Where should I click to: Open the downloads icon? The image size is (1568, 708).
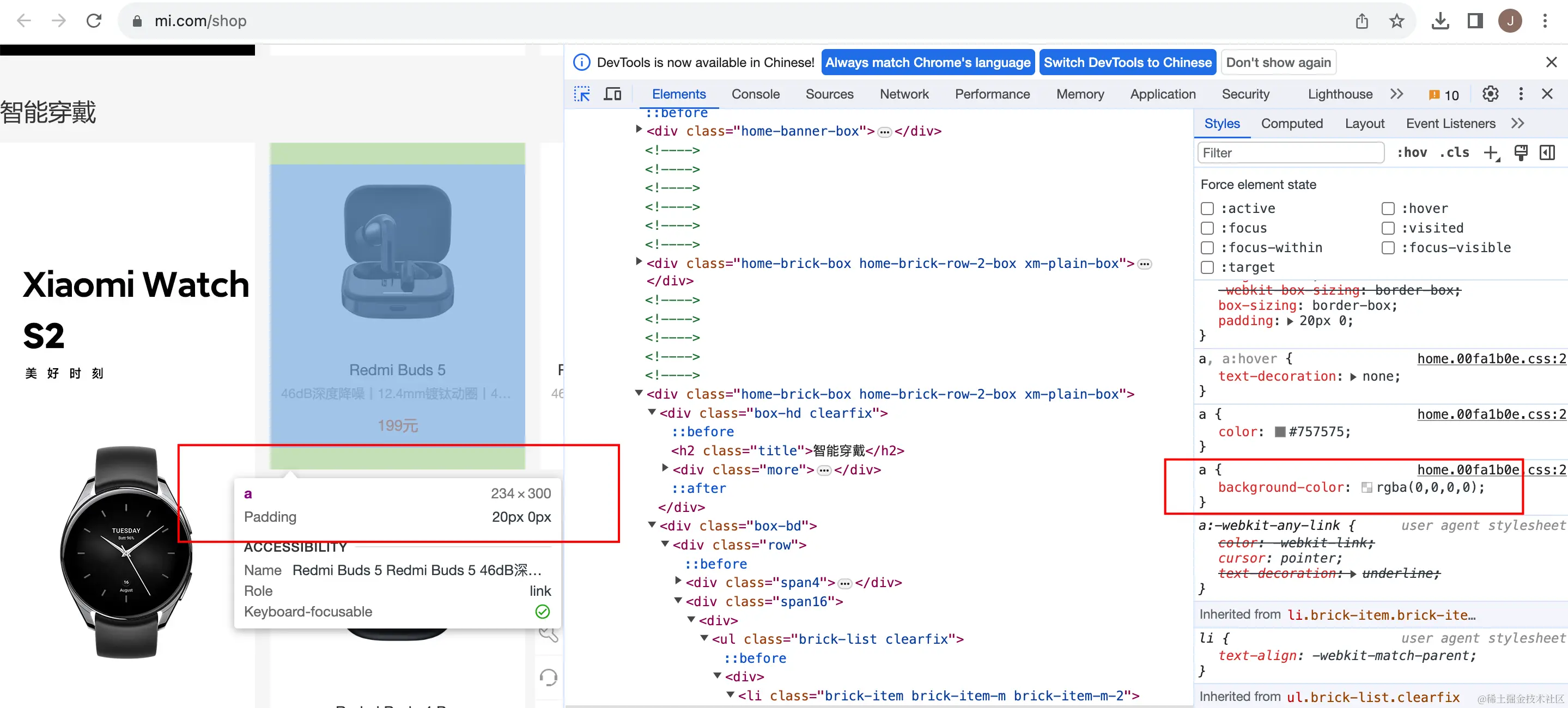click(1439, 21)
